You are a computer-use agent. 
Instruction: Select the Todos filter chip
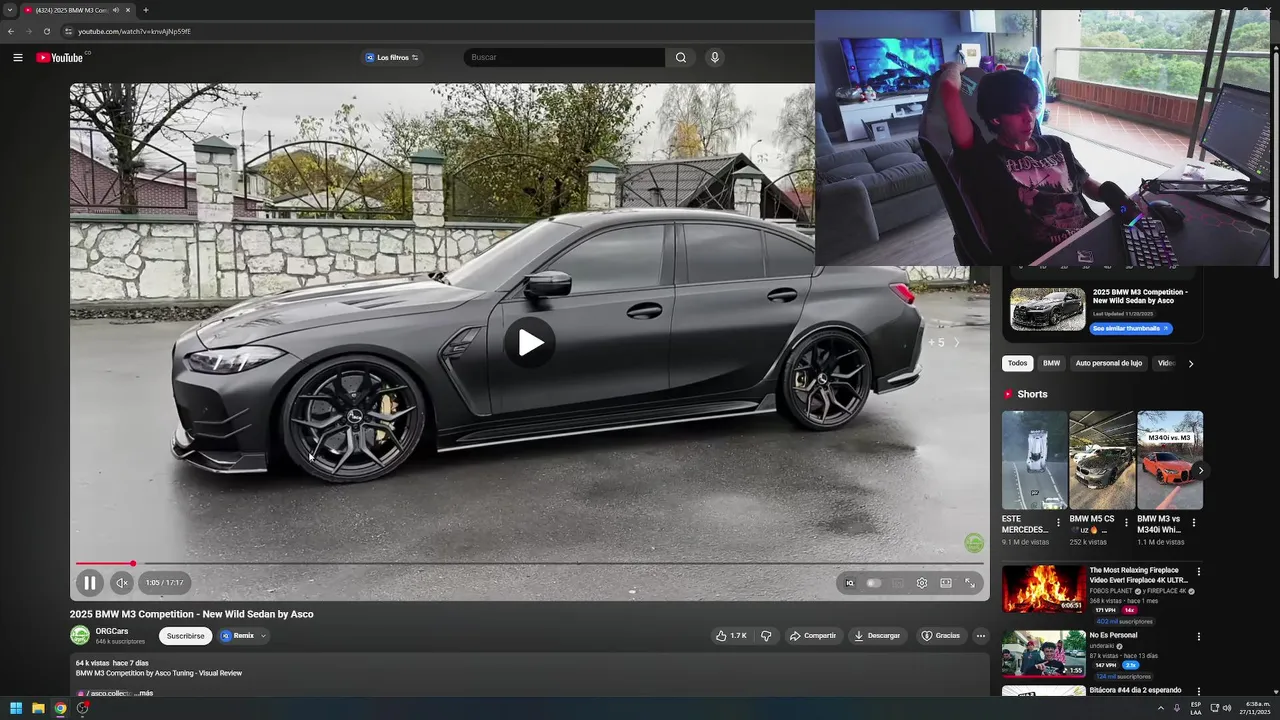click(x=1017, y=363)
